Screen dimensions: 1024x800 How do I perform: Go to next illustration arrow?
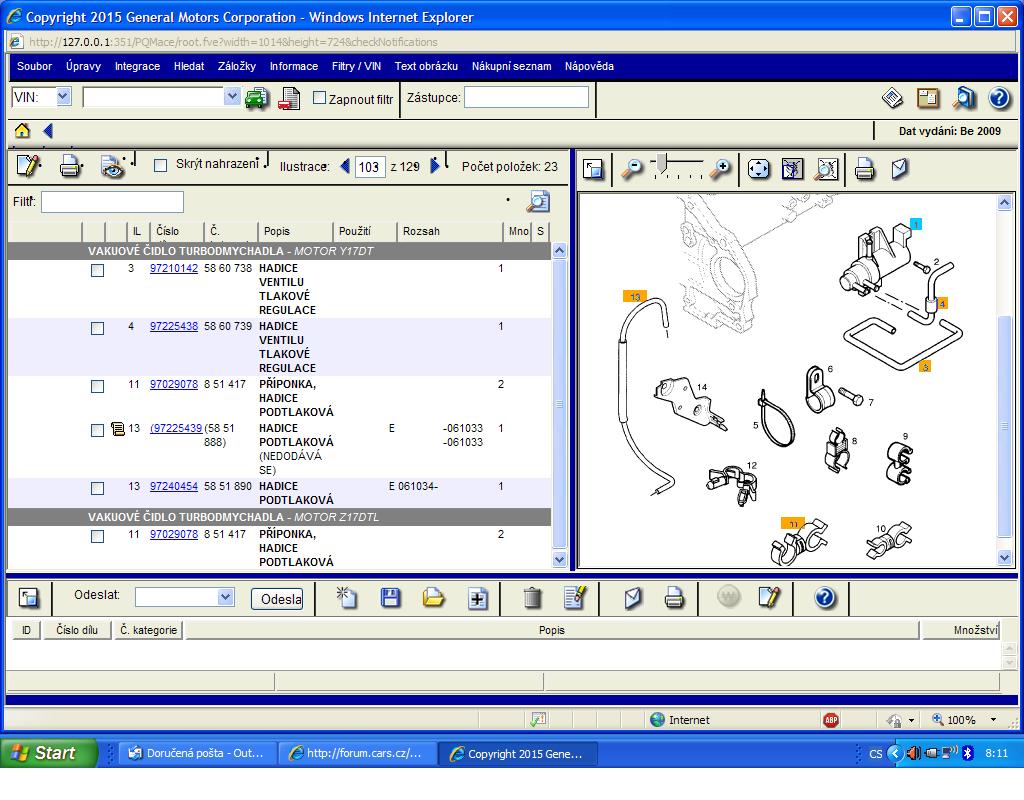tap(435, 166)
